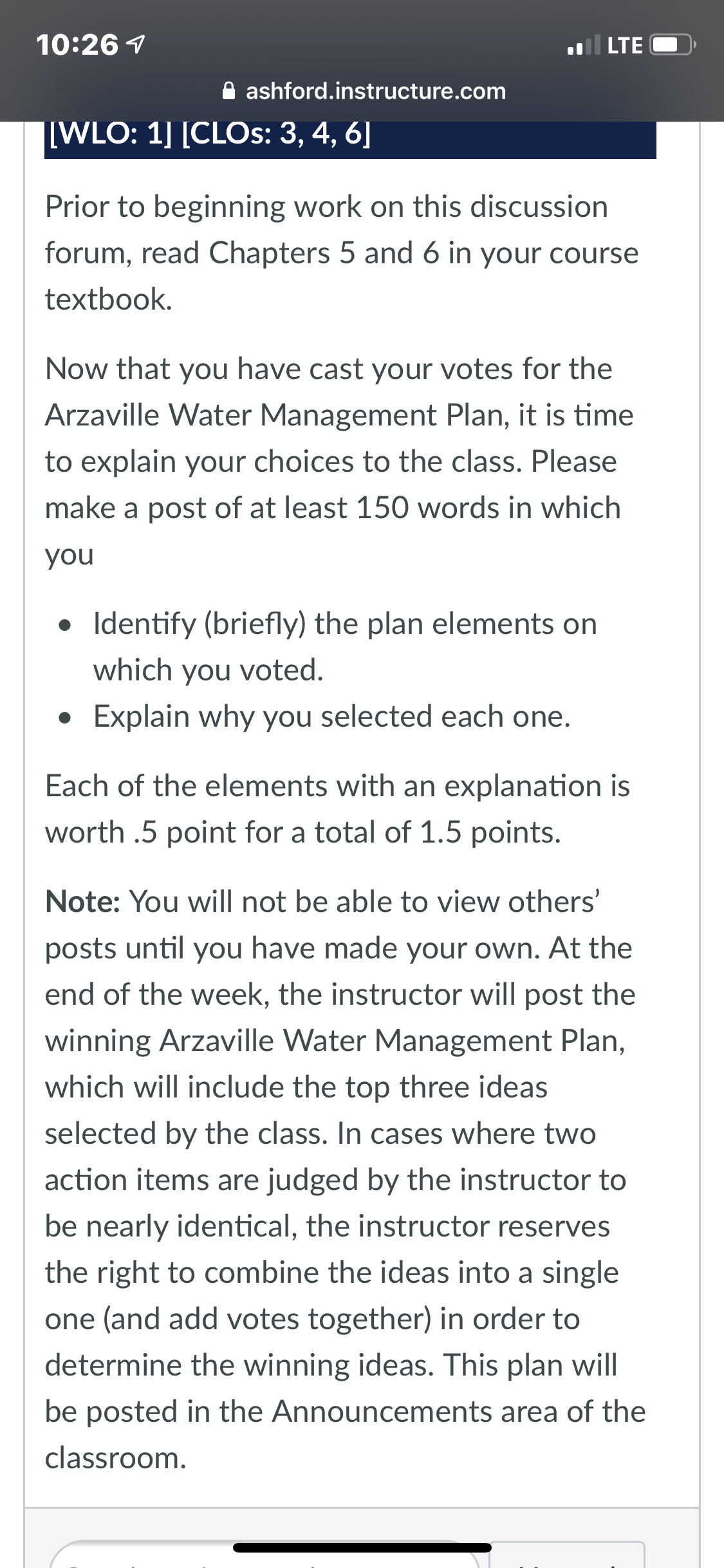This screenshot has height=1568, width=724.
Task: Tap the bullet before 'Identify (briefly)'
Action: click(63, 625)
